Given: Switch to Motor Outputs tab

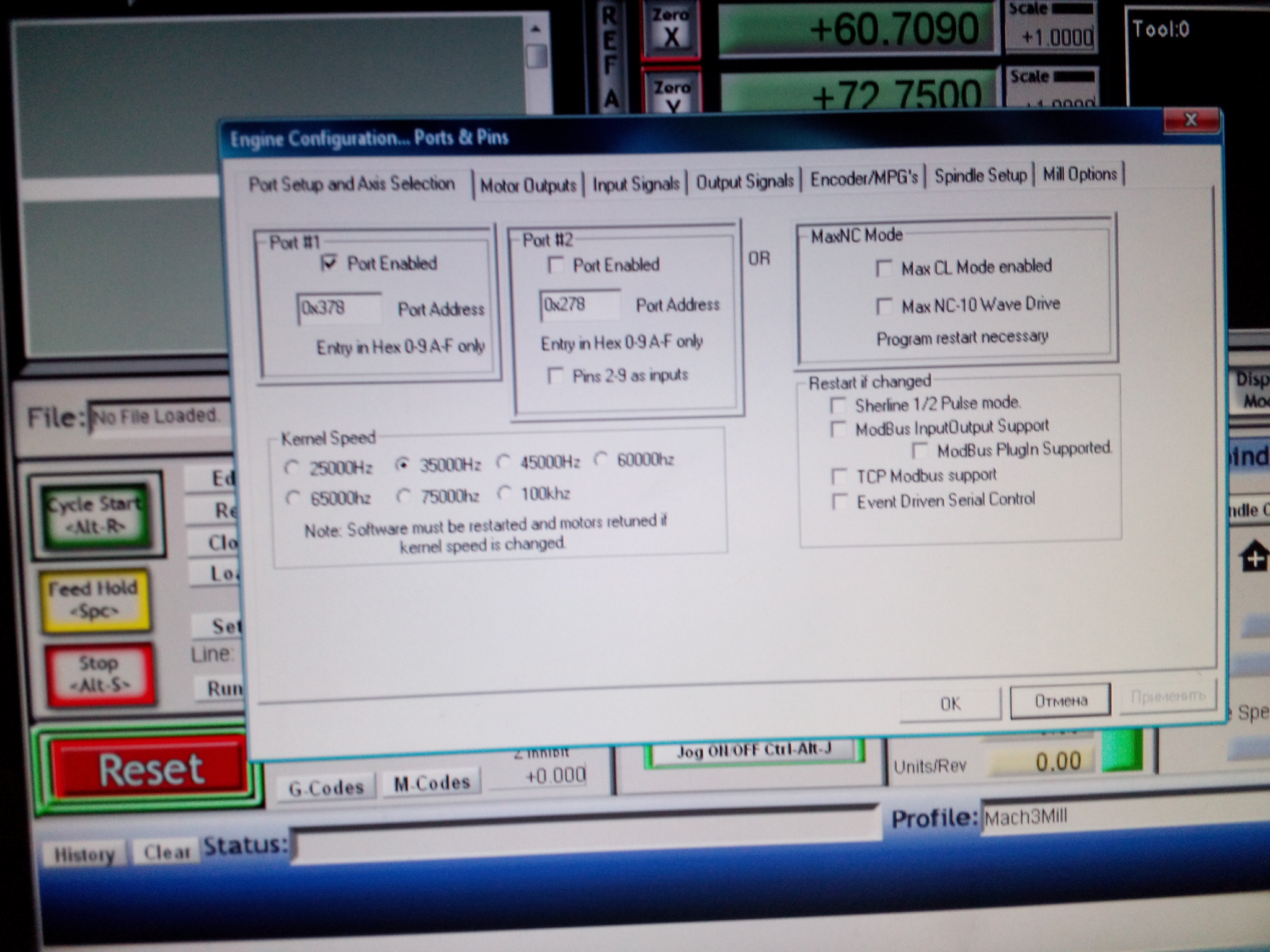Looking at the screenshot, I should click(528, 185).
